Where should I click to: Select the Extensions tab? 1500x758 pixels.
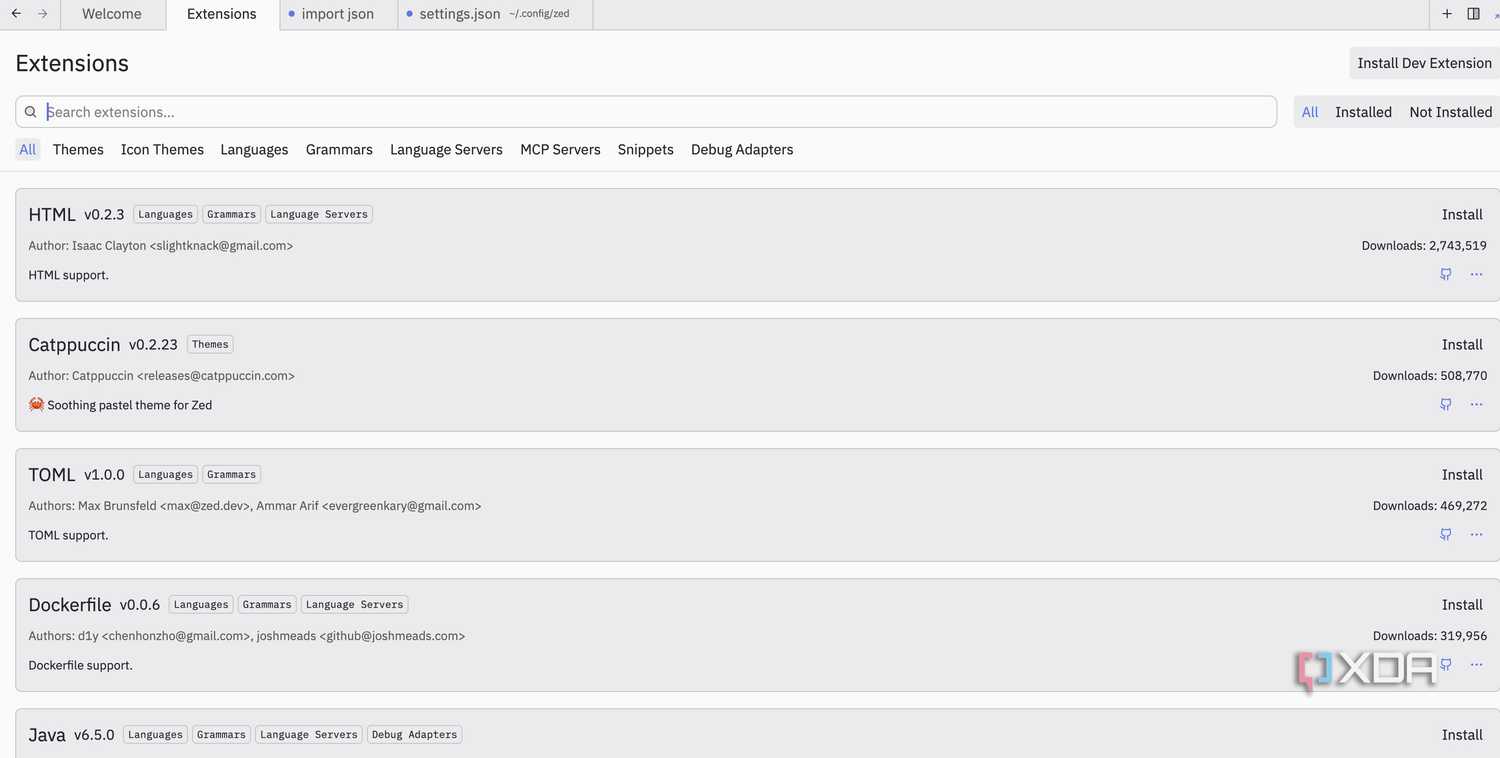click(x=222, y=14)
